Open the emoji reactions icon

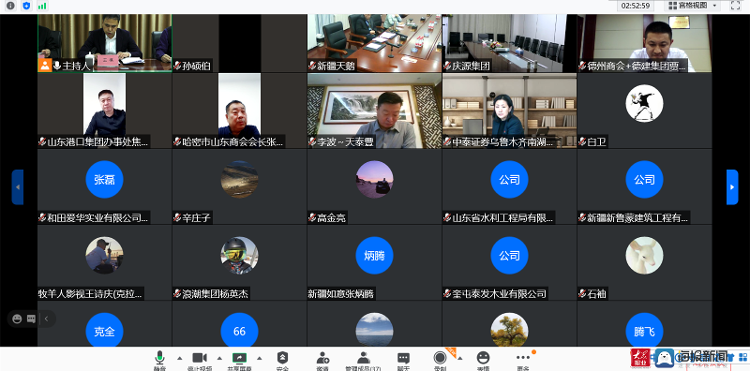coord(484,360)
